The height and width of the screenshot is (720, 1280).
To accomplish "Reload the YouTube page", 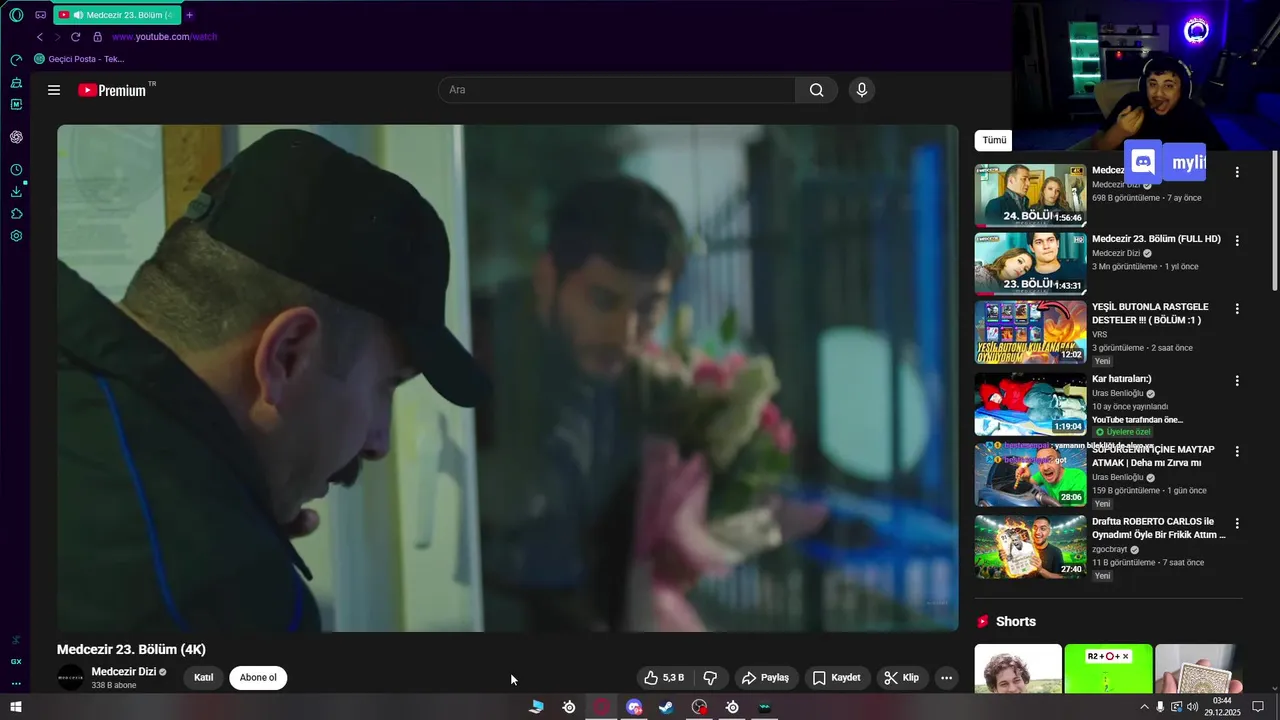I will click(x=75, y=37).
